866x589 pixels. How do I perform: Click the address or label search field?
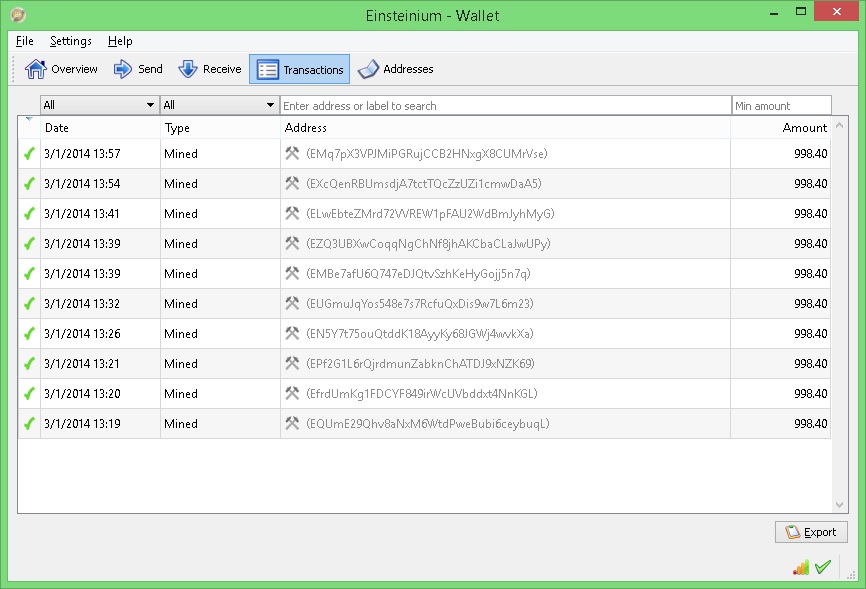pyautogui.click(x=506, y=106)
